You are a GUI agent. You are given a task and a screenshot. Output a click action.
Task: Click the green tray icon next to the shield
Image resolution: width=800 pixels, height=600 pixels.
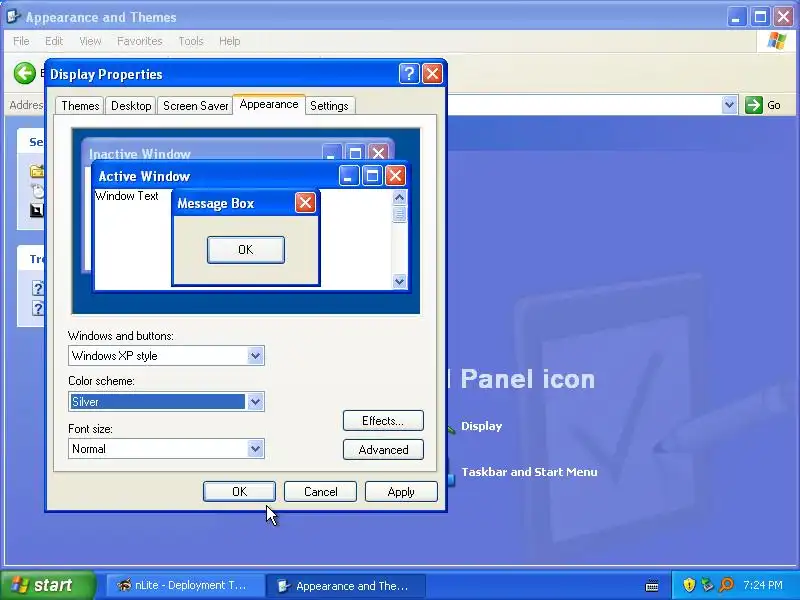(707, 585)
